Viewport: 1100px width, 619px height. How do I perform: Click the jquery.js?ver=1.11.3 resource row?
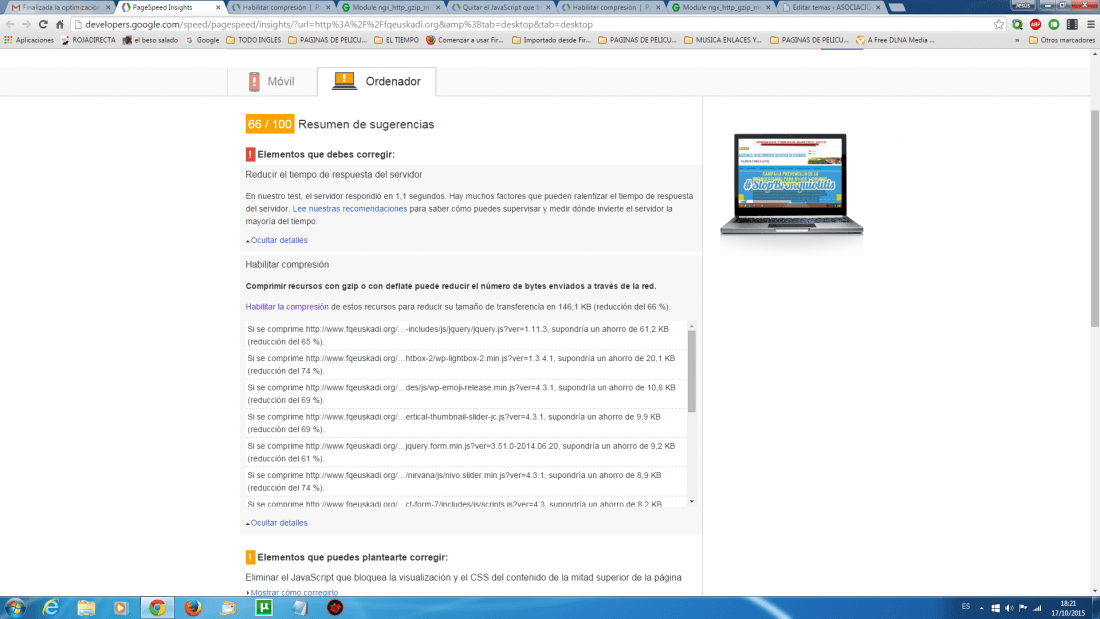pos(466,335)
